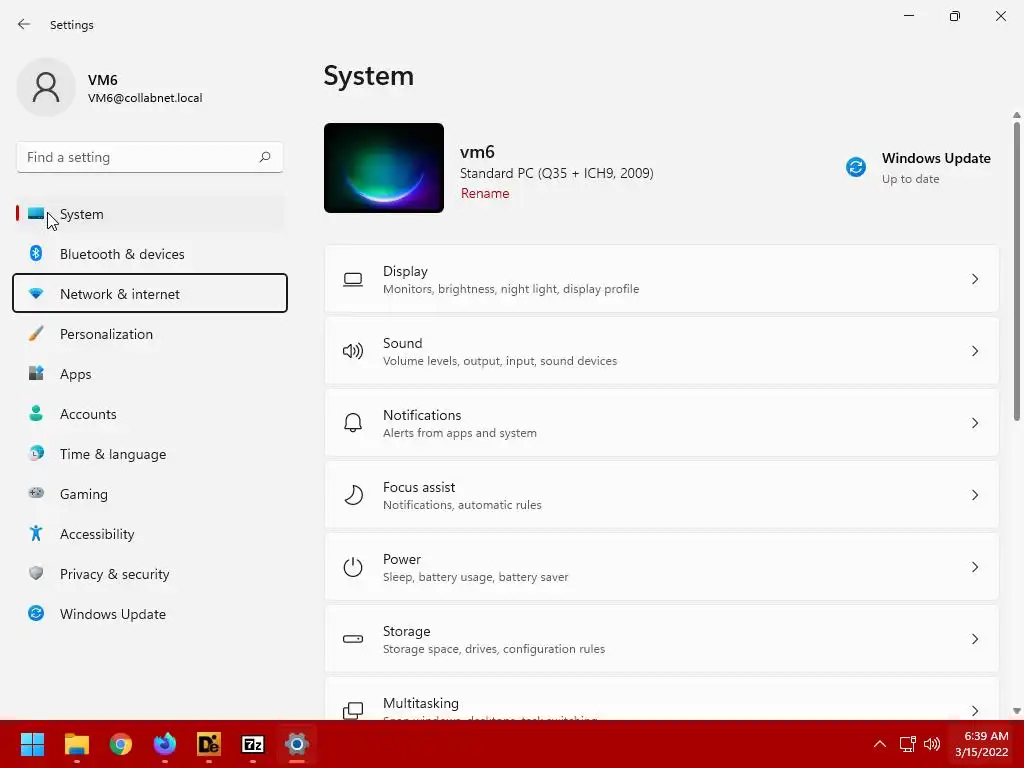The image size is (1024, 768).
Task: Click the Settings gear on taskbar
Action: (x=296, y=744)
